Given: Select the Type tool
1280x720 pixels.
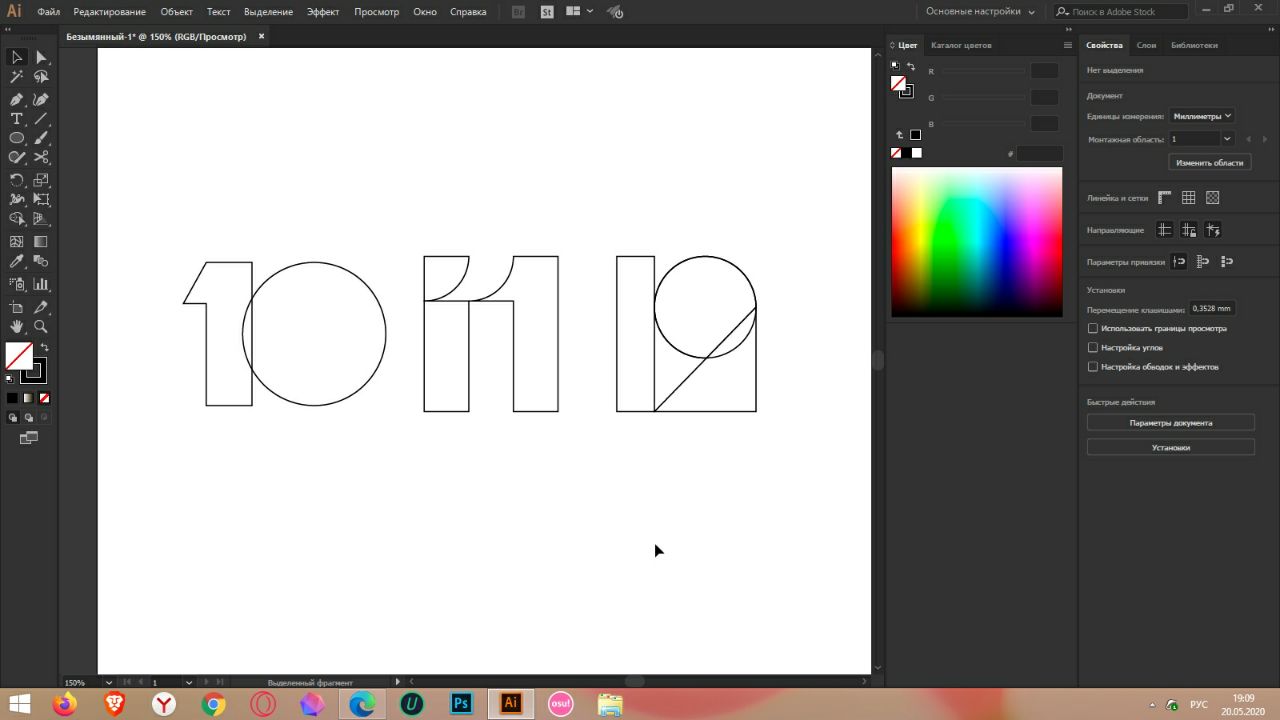Looking at the screenshot, I should tap(17, 119).
